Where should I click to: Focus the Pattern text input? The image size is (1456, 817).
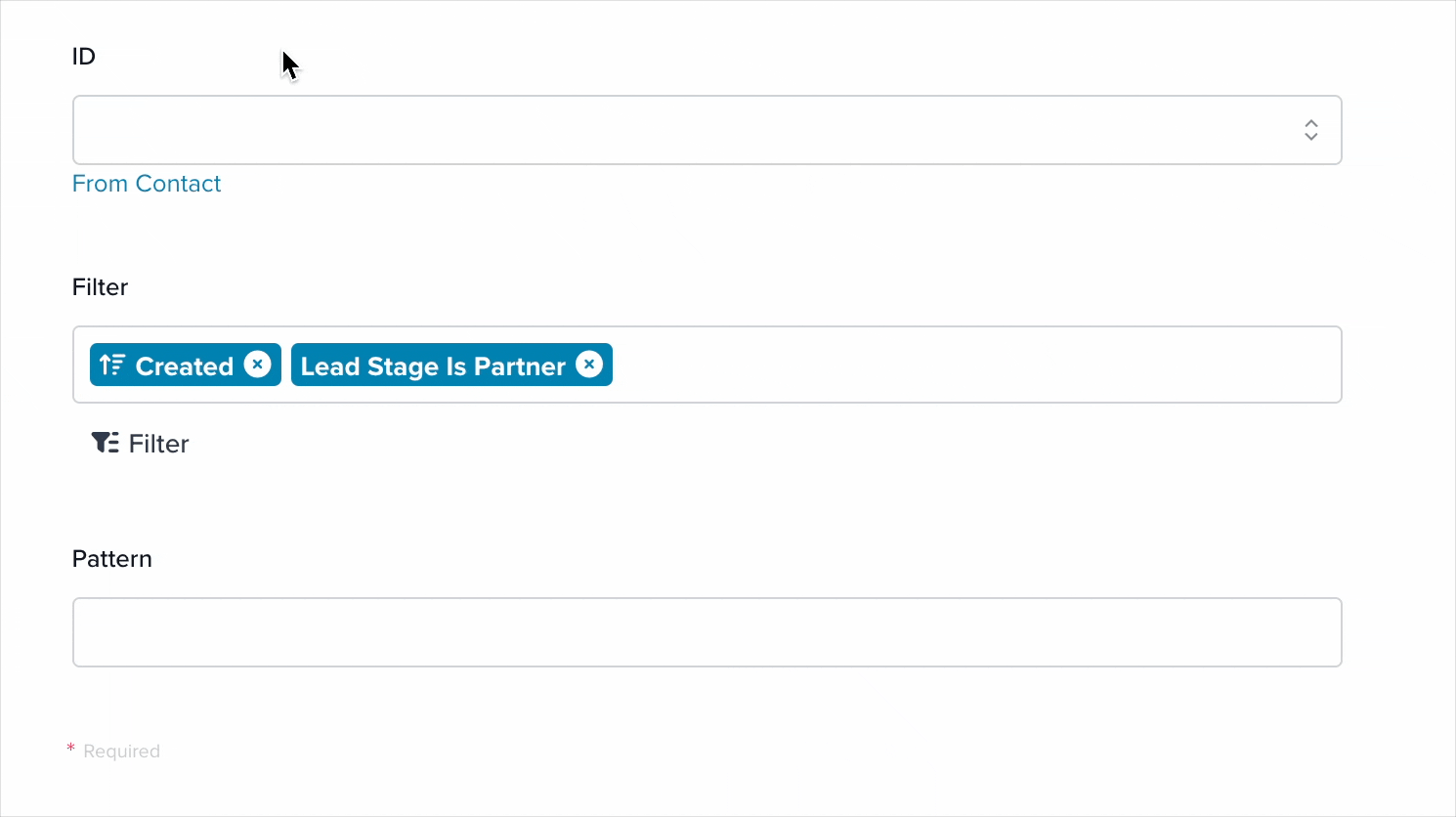click(x=707, y=632)
